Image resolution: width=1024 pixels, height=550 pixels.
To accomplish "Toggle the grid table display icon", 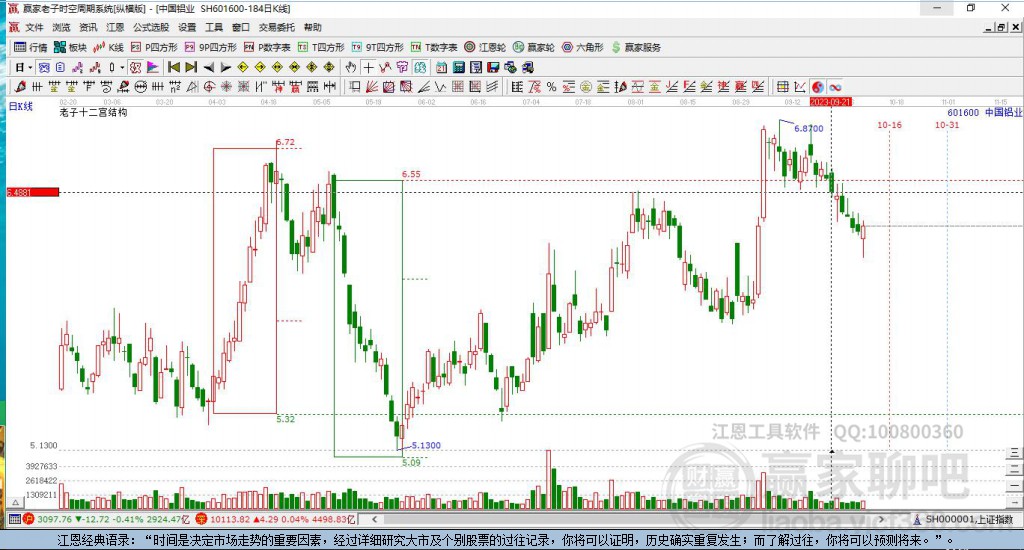I will tap(783, 87).
